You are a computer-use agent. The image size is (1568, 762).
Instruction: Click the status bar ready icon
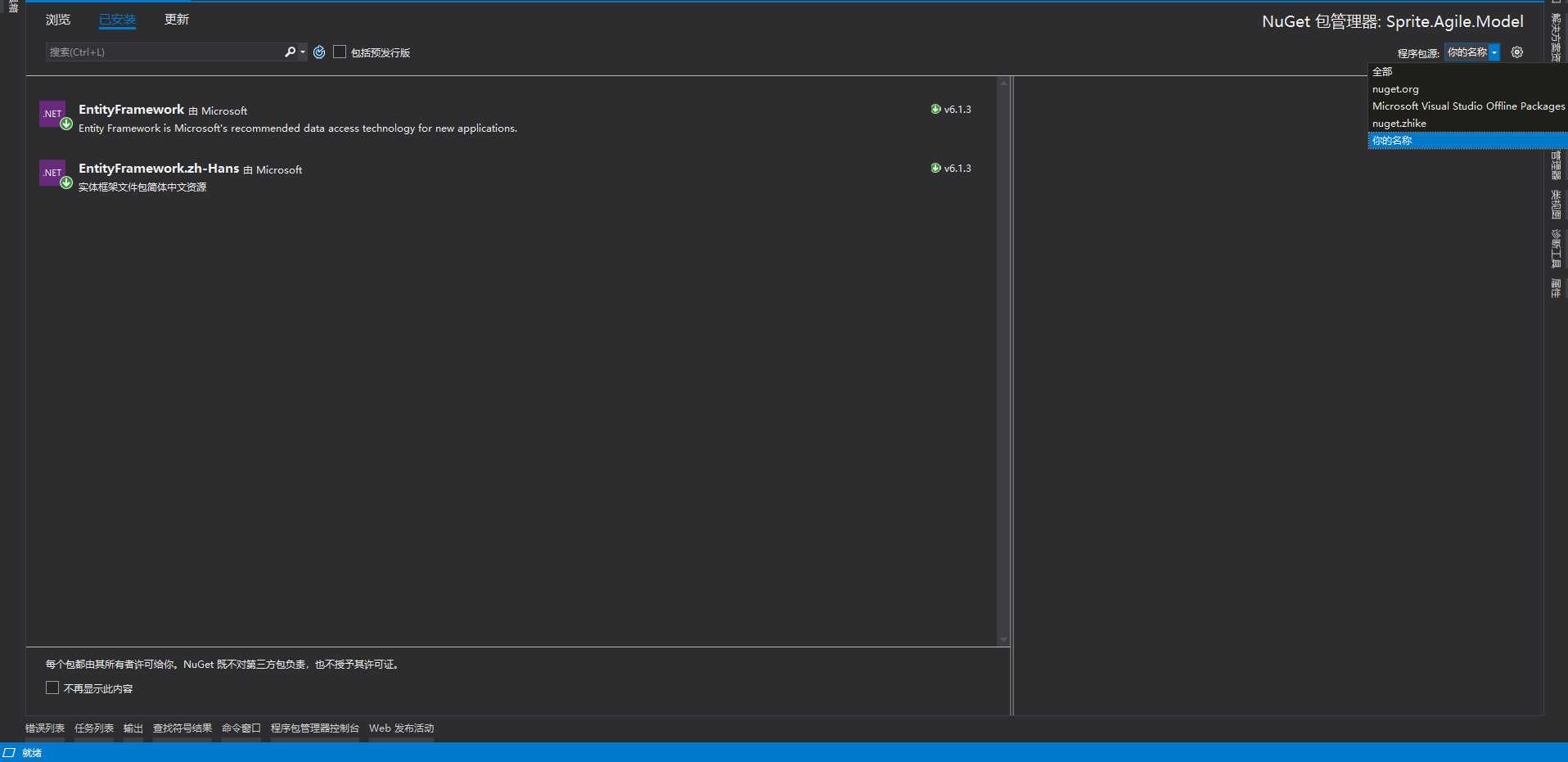coord(9,752)
